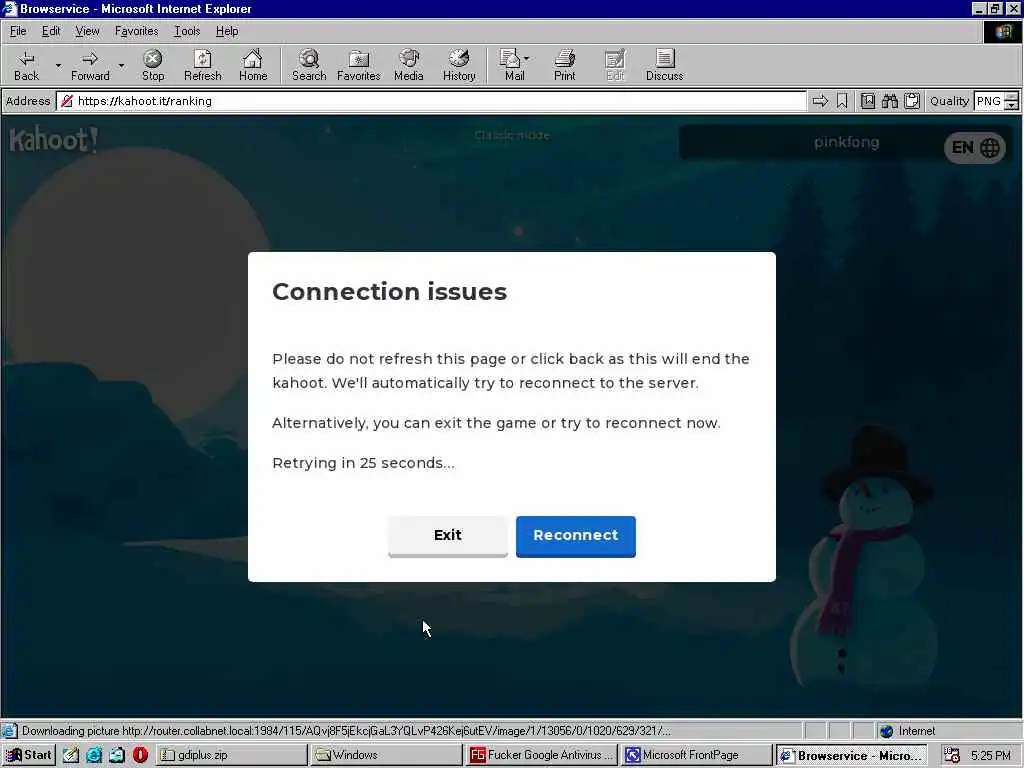Go to Home from toolbar

point(253,66)
